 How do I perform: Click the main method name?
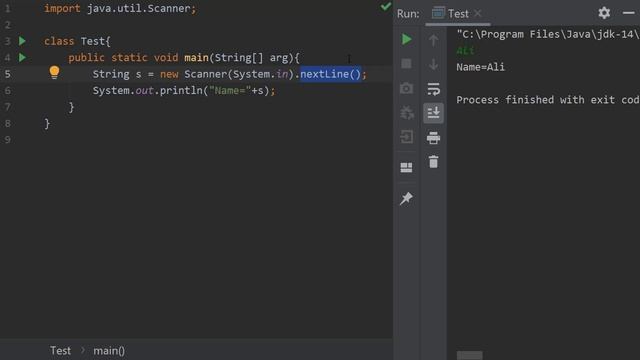196,58
